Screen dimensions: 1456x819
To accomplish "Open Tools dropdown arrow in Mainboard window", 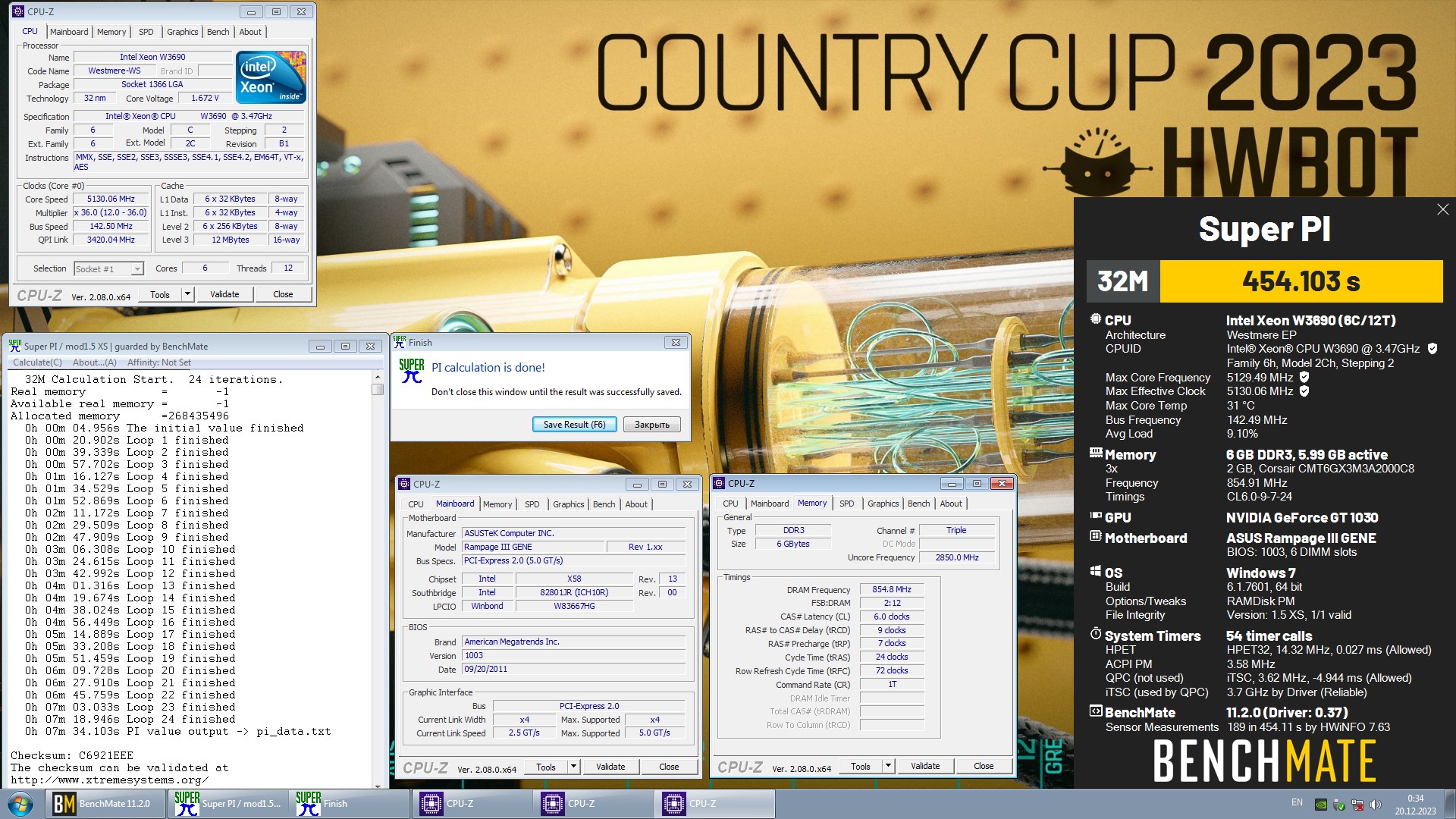I will pos(573,767).
